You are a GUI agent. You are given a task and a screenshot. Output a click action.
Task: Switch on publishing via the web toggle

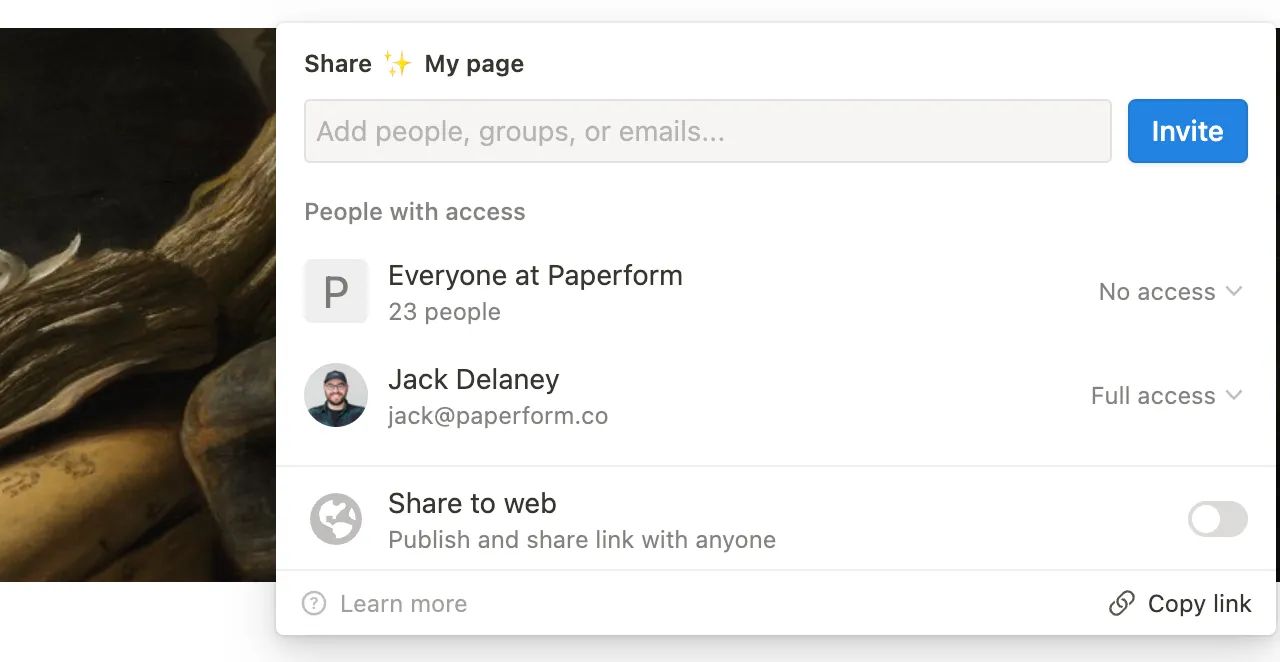point(1217,518)
